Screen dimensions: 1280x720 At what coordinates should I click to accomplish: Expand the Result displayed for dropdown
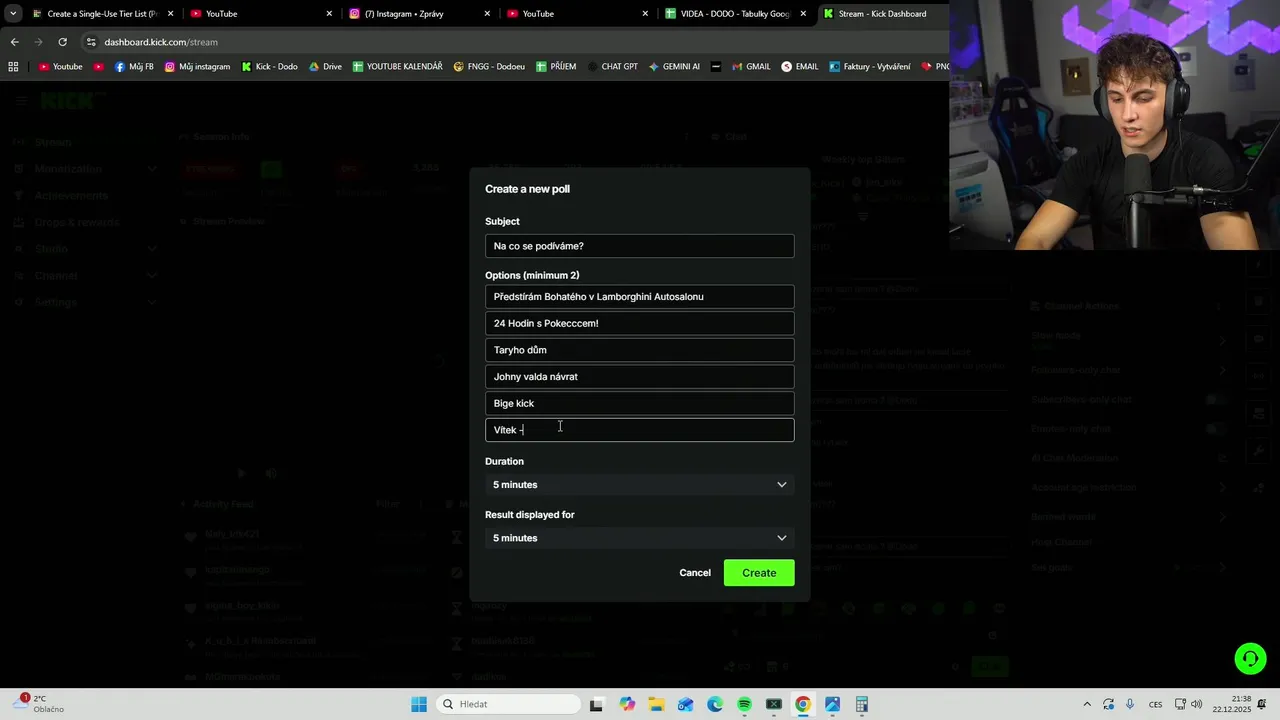640,538
